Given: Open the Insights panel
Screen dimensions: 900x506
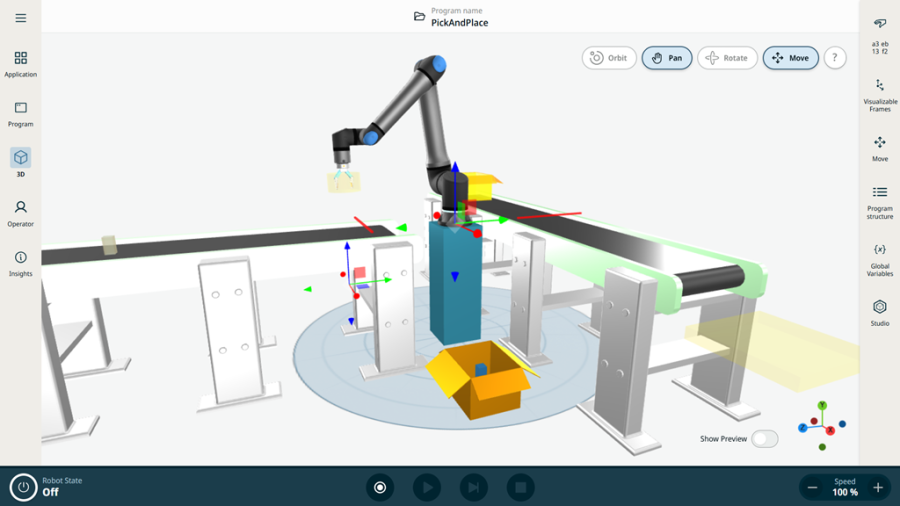Looking at the screenshot, I should [20, 263].
